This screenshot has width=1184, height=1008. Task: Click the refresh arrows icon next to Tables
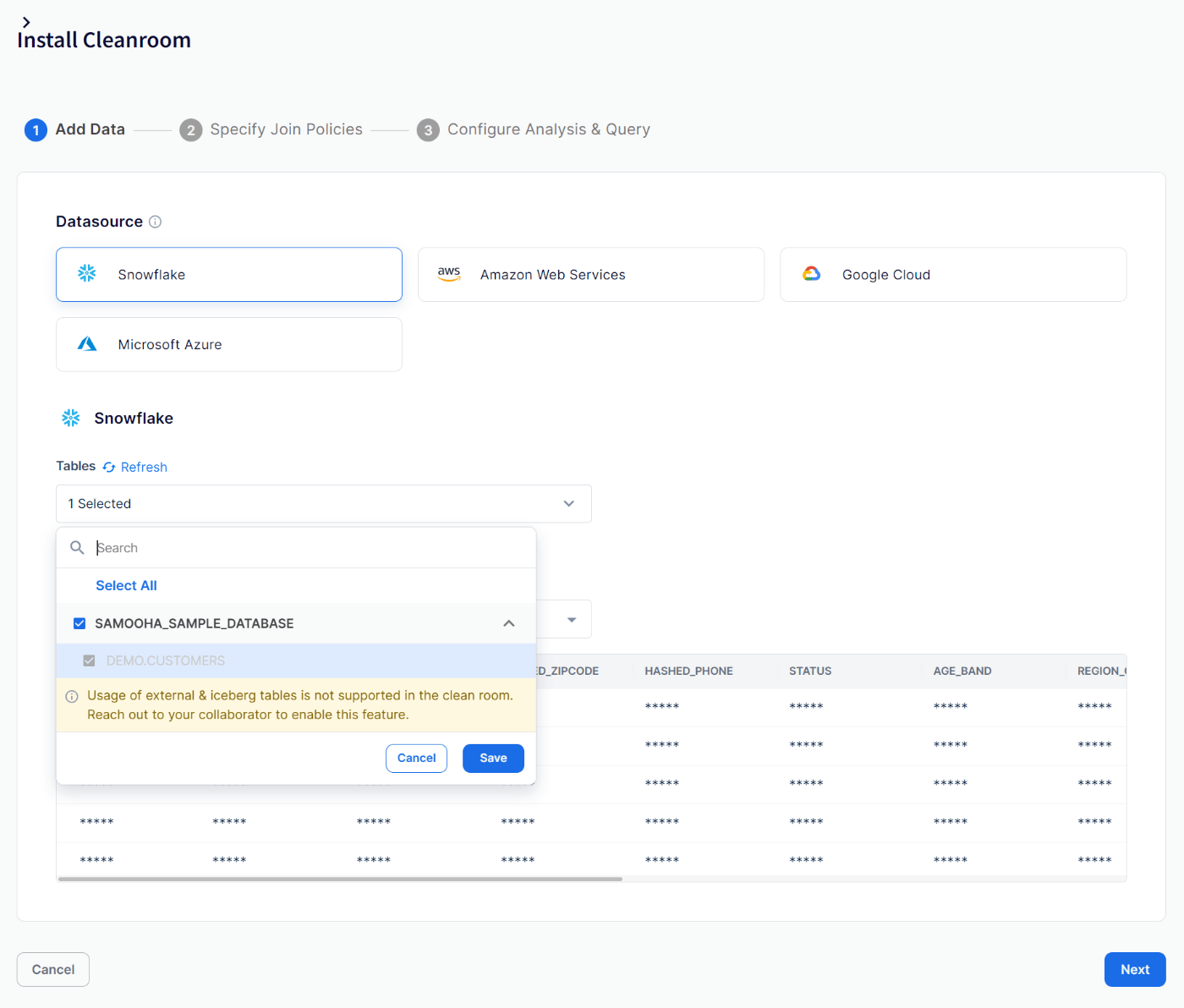(109, 467)
